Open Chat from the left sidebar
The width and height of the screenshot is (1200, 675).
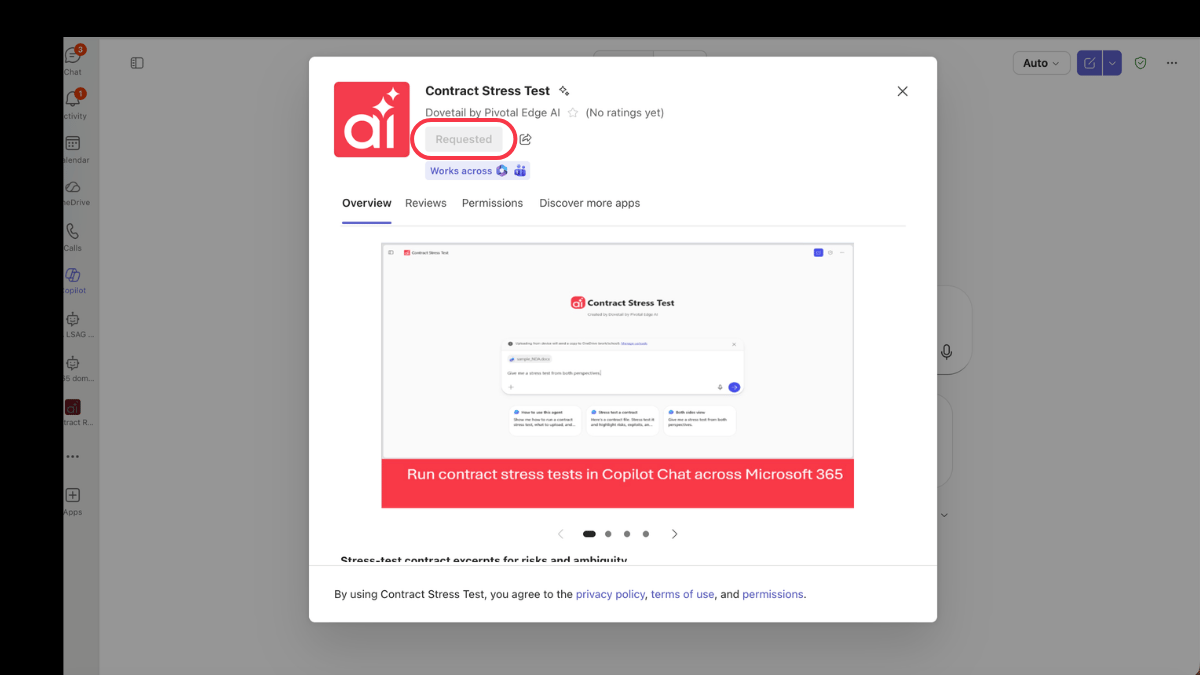tap(73, 57)
